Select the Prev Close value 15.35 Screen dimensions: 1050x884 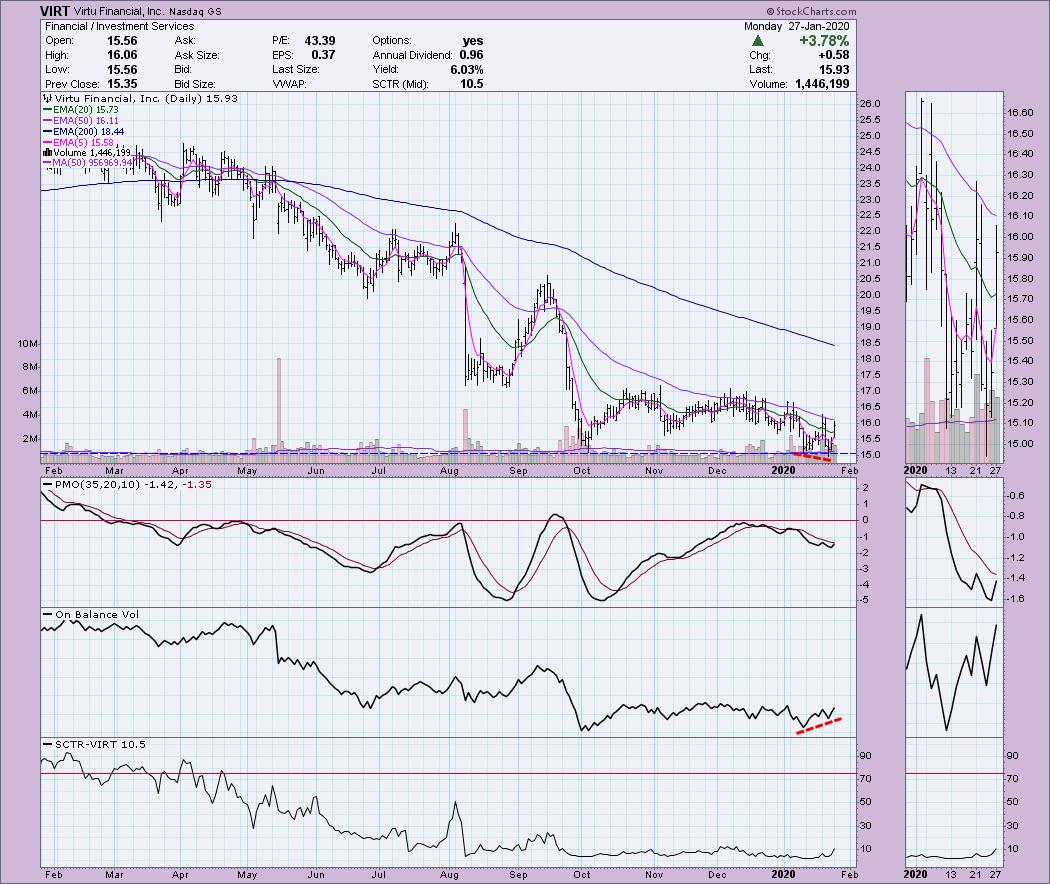point(122,84)
